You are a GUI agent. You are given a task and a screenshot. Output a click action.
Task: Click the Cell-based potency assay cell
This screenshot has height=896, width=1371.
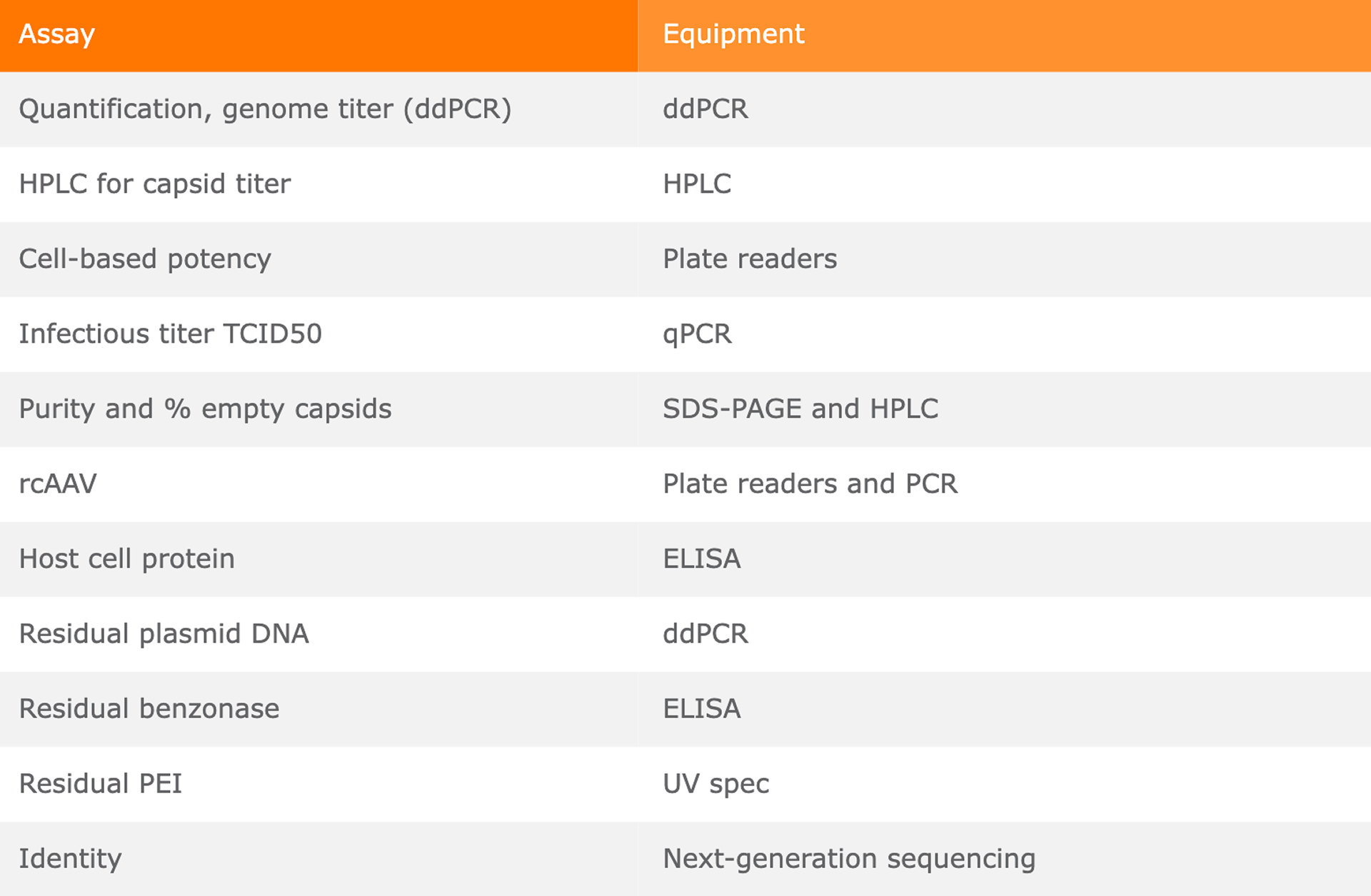(318, 259)
